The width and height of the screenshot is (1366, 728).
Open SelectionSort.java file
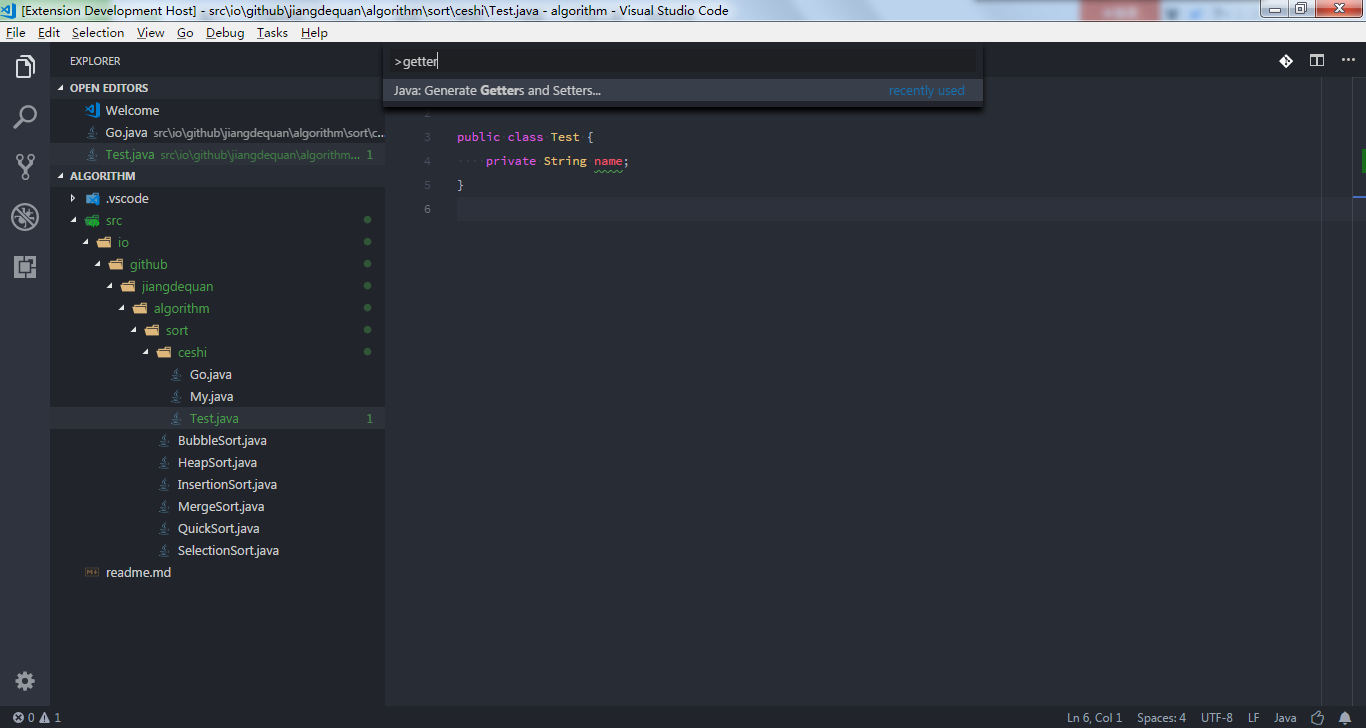[x=217, y=550]
